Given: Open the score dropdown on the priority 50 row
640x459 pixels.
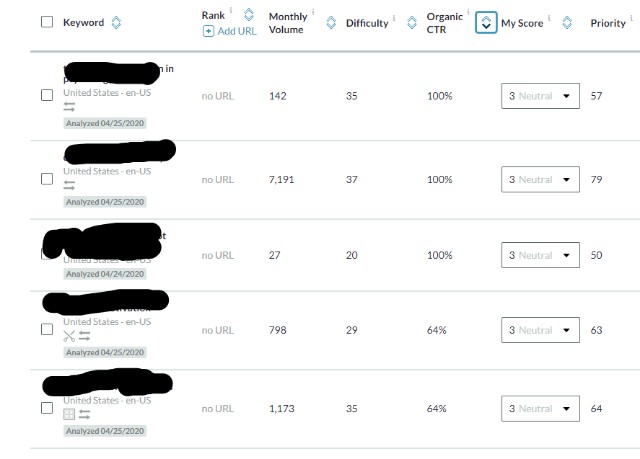Looking at the screenshot, I should (x=540, y=255).
